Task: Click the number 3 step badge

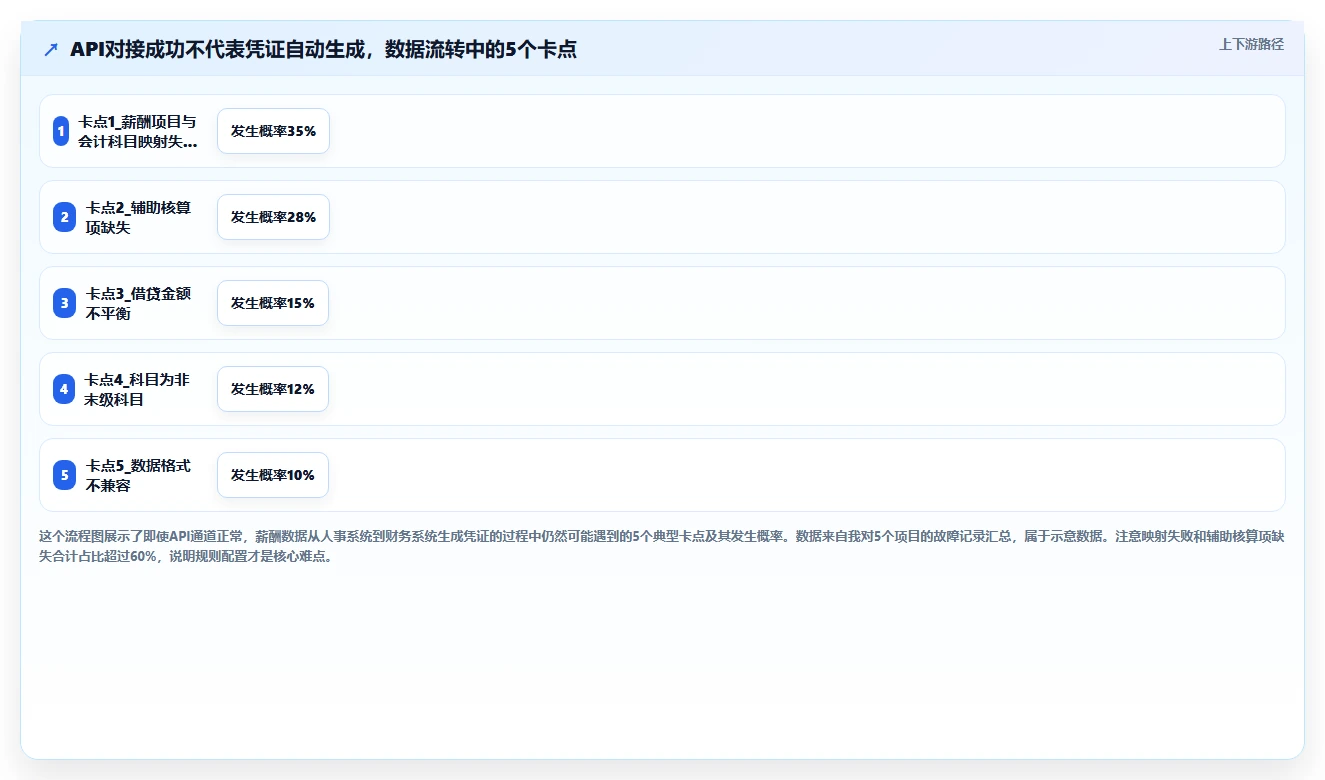Action: click(64, 303)
